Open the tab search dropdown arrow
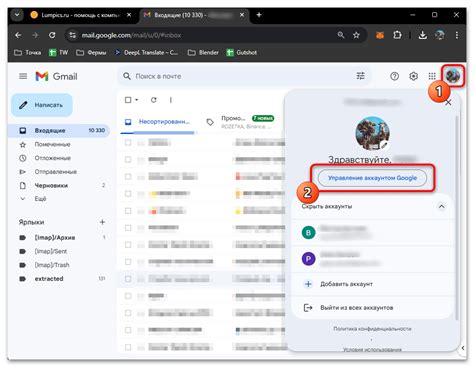This screenshot has height=367, width=474. 17,15
